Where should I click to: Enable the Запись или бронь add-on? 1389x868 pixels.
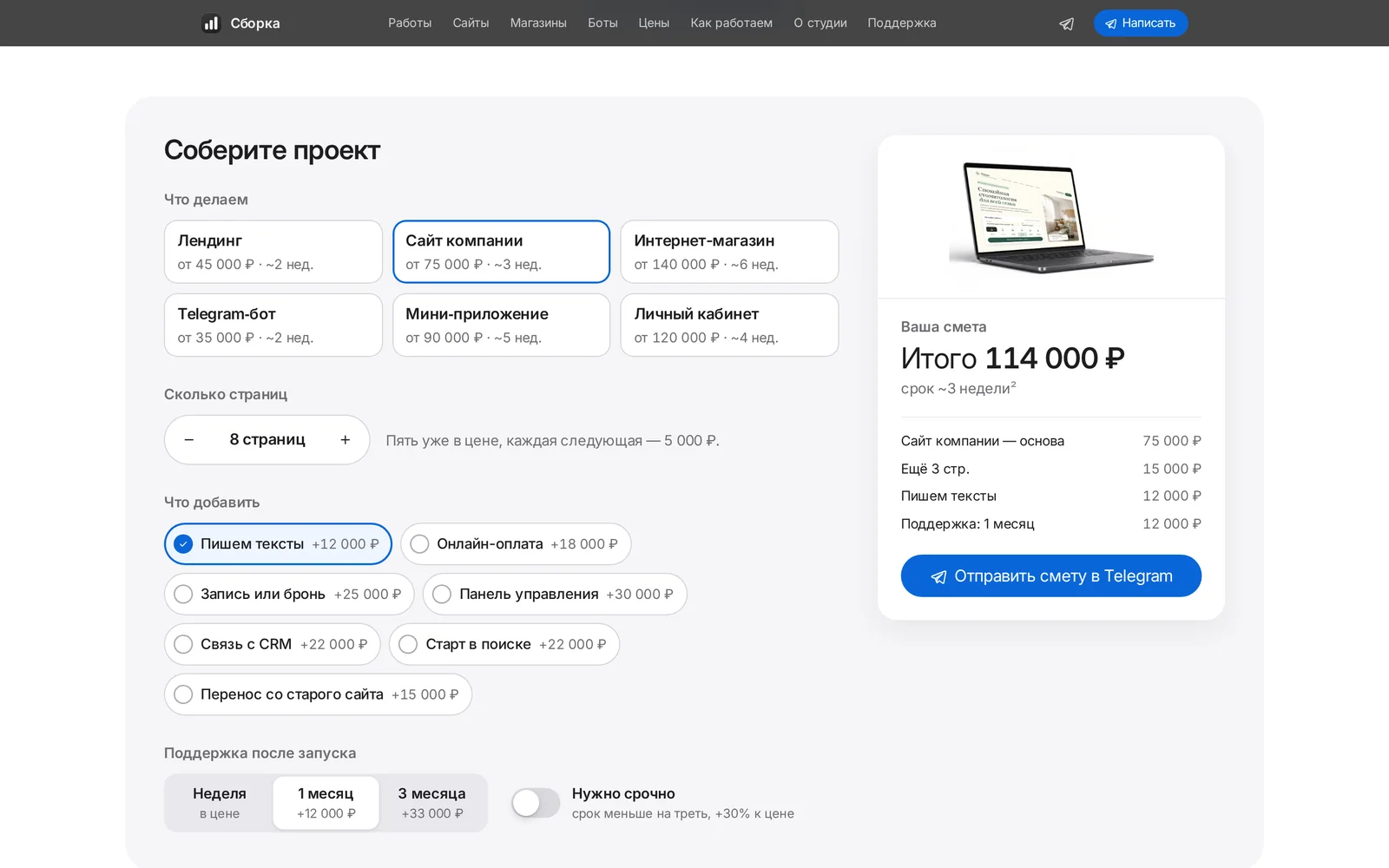(289, 595)
